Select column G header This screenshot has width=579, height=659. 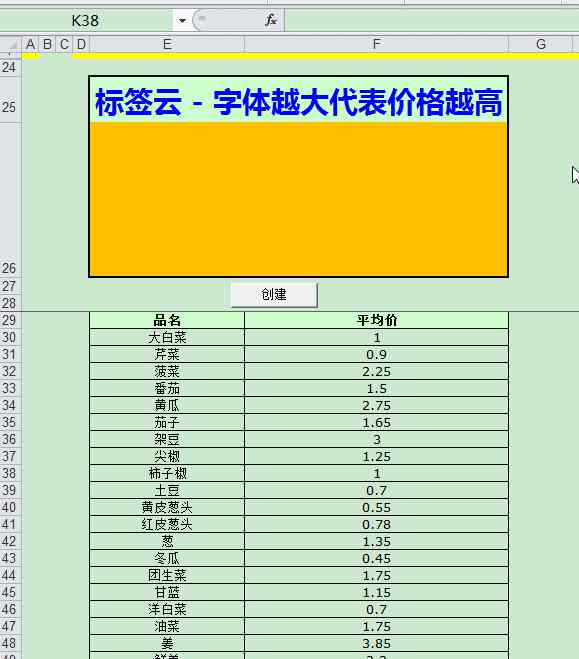(541, 44)
